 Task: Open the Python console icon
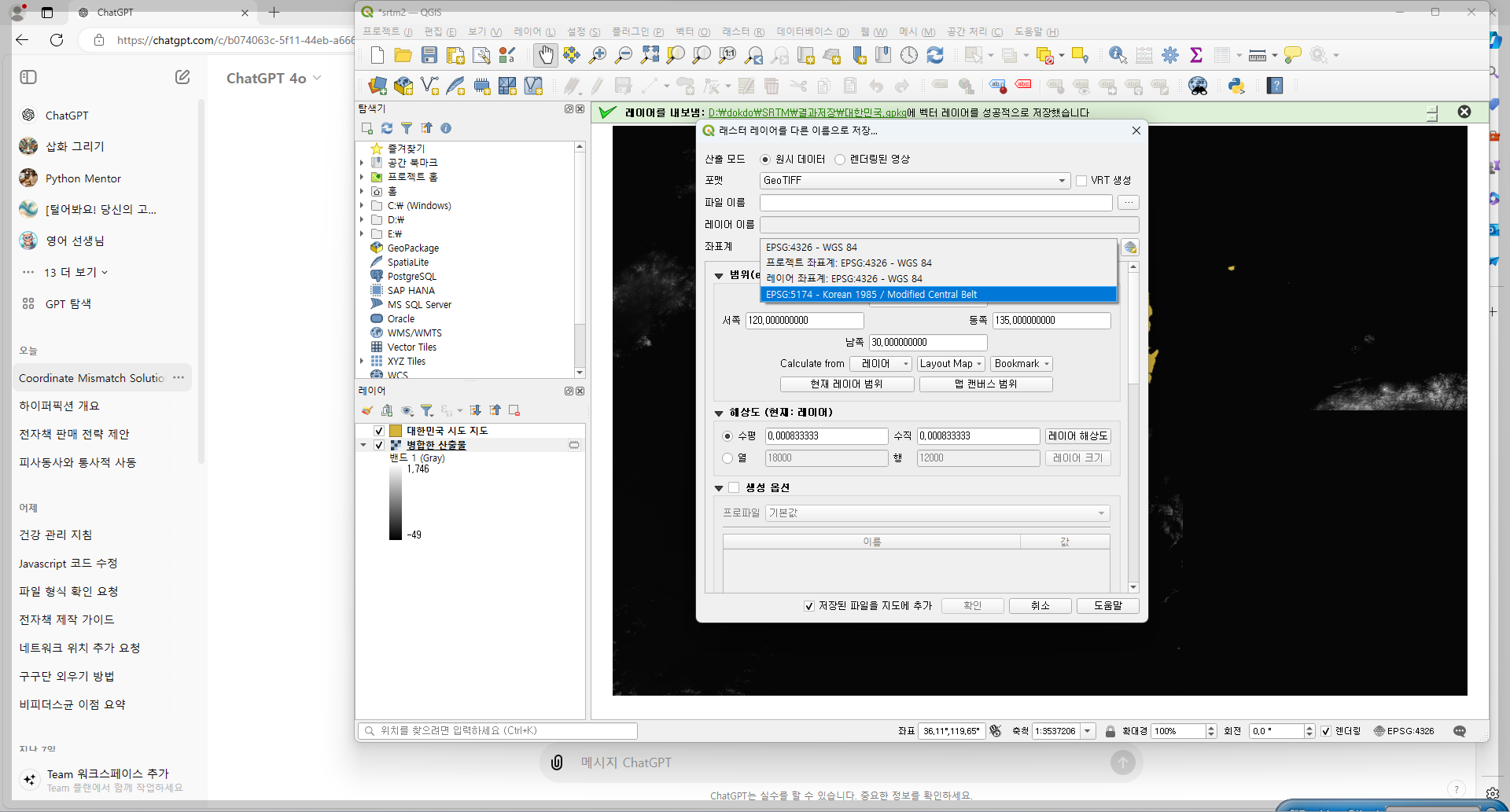[1236, 86]
